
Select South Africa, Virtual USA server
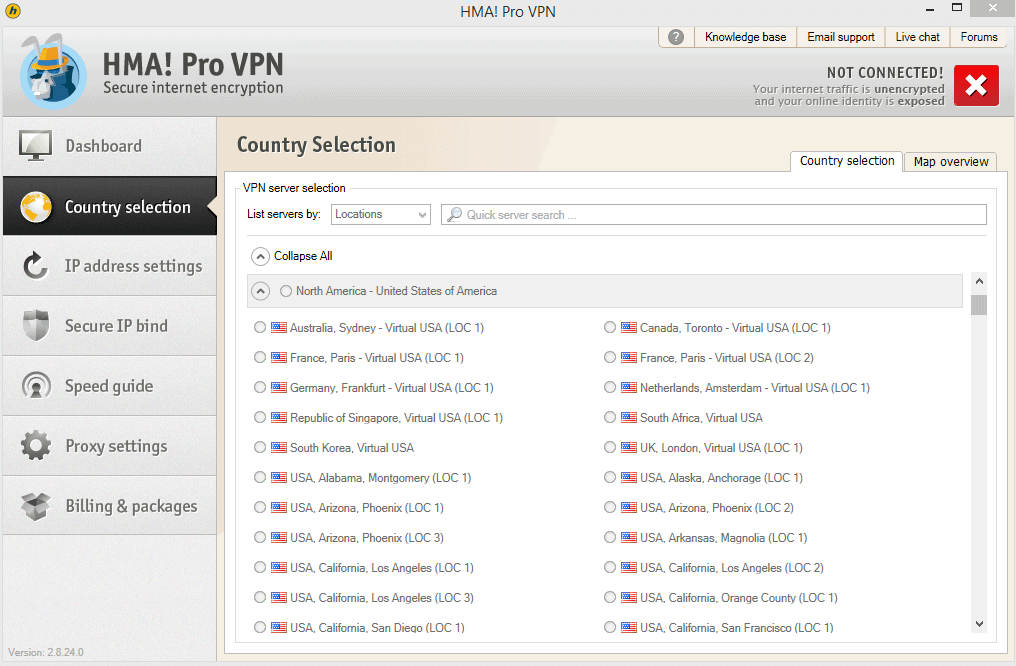click(x=610, y=418)
